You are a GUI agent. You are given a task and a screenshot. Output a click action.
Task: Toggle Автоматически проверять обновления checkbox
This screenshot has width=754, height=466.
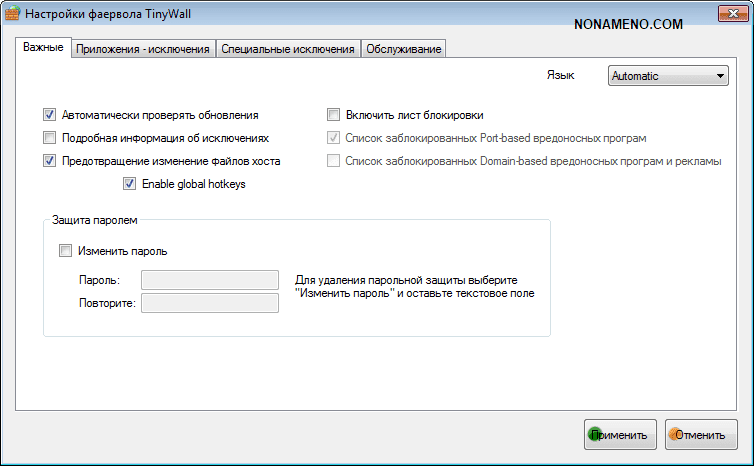click(50, 115)
